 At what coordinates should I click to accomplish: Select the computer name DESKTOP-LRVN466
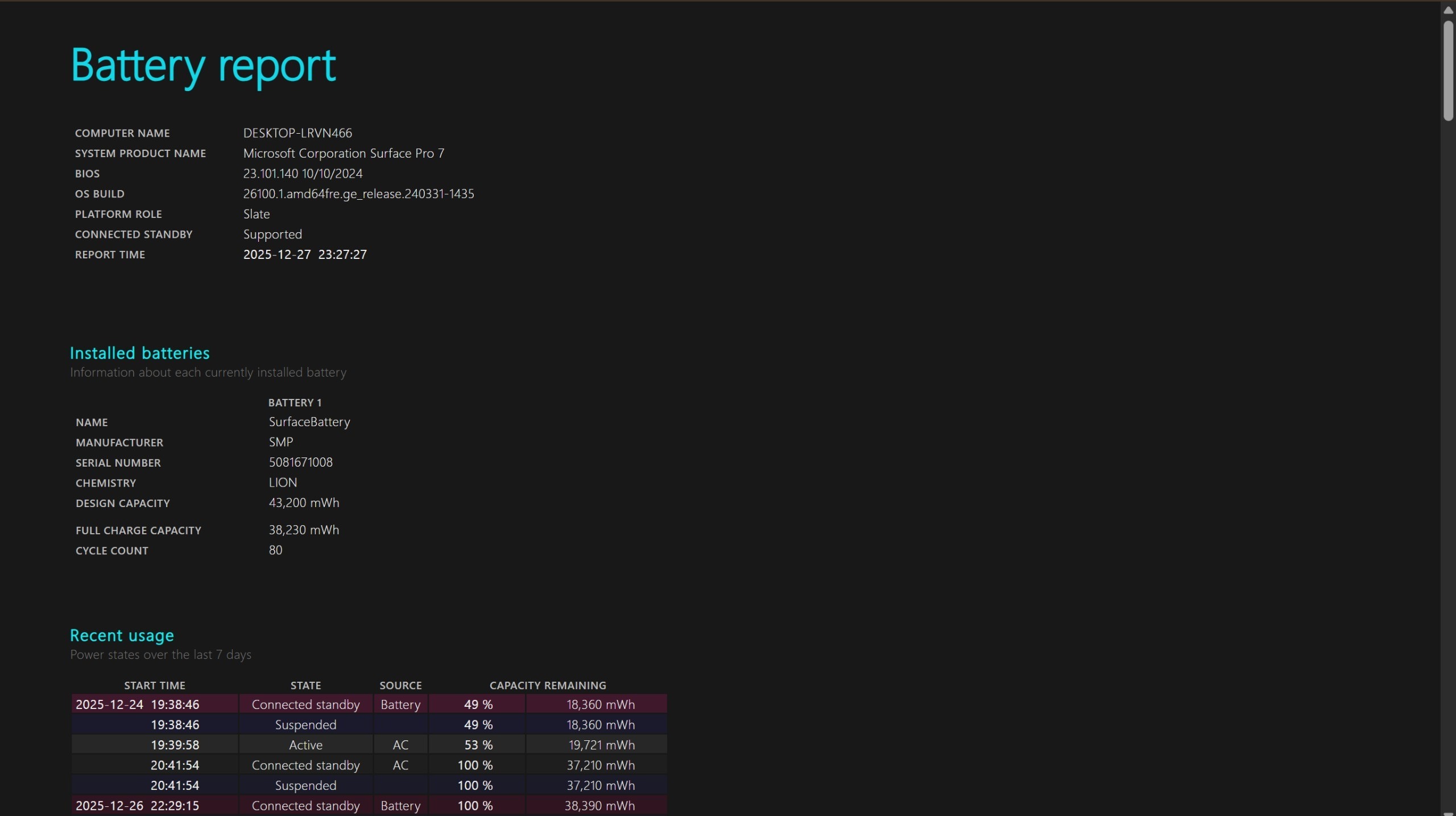tap(297, 133)
